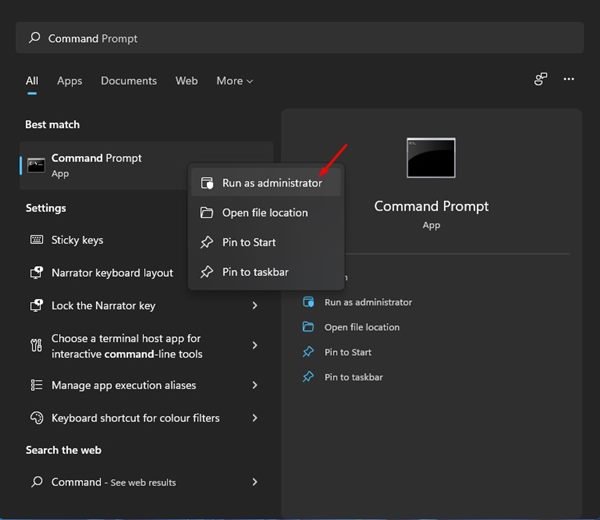Click Open file location in right panel
Screen dimensions: 600x520
pyautogui.click(x=361, y=327)
